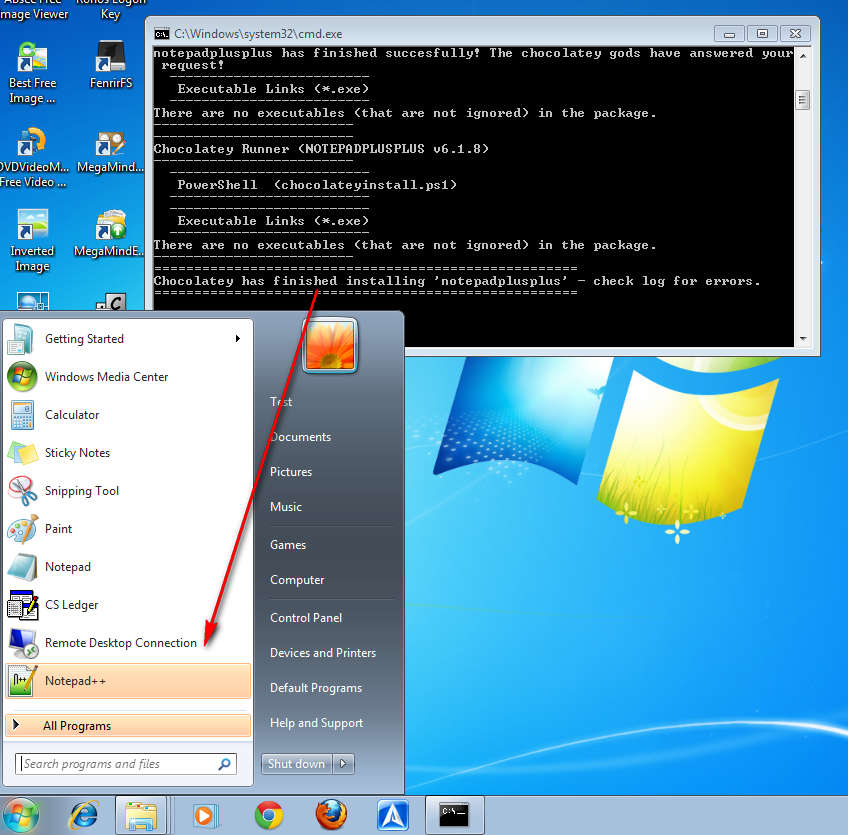The height and width of the screenshot is (835, 848).
Task: Launch Paint from the Start menu
Action: pos(58,529)
